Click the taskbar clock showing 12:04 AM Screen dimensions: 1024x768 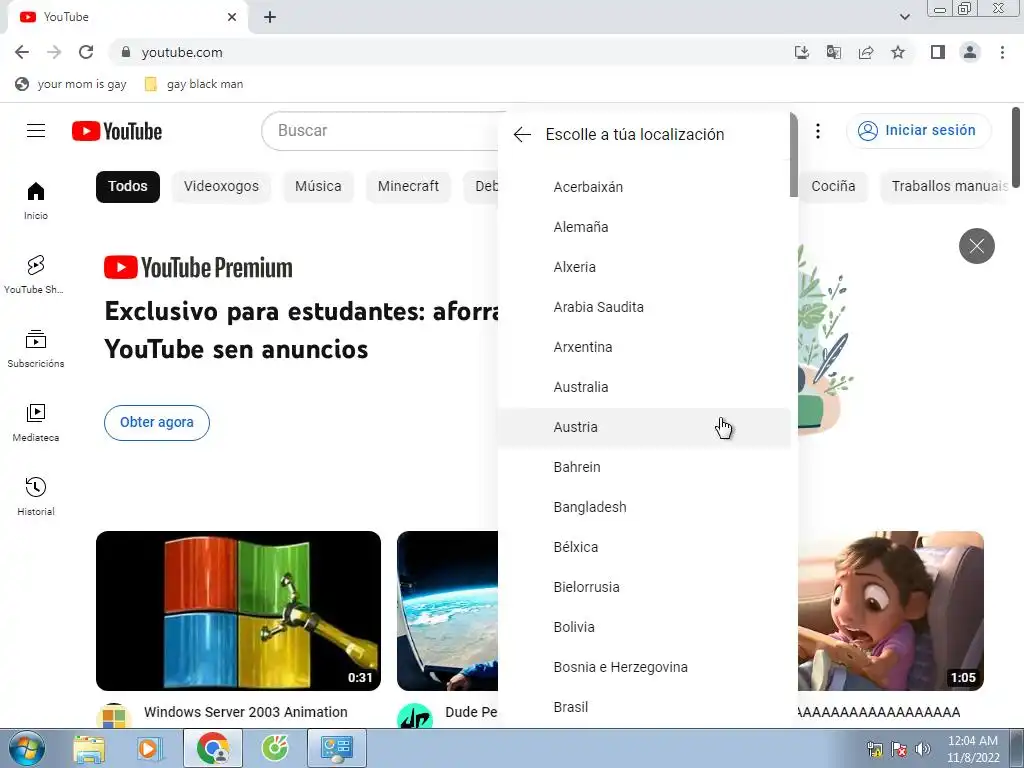[972, 749]
